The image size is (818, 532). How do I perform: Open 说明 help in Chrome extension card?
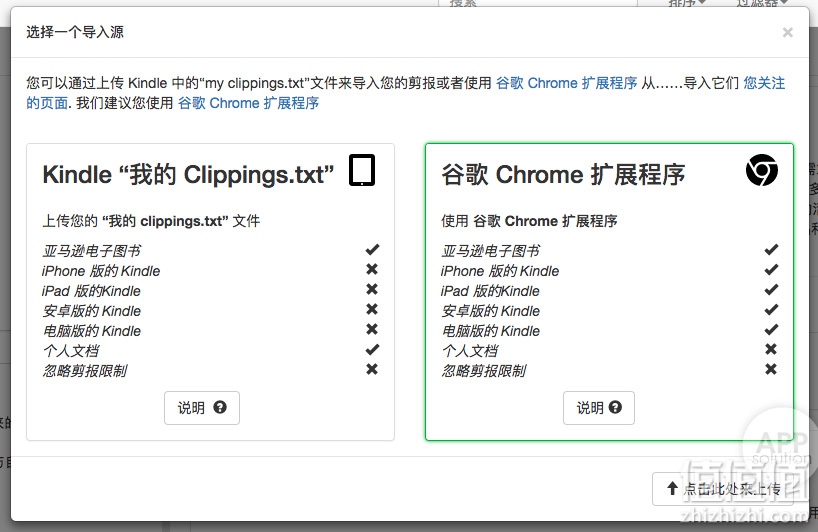[x=599, y=408]
